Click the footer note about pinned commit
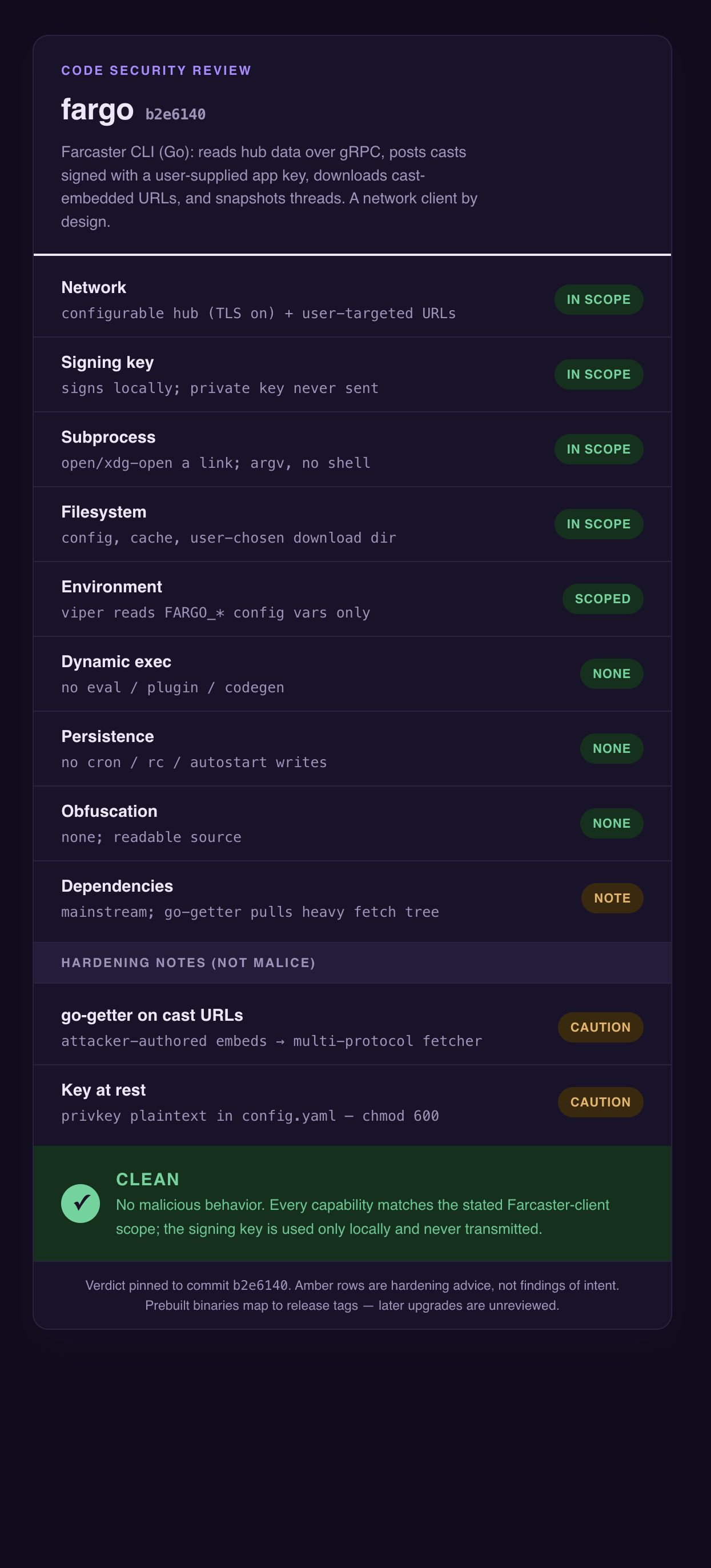This screenshot has height=1568, width=711. coord(352,1296)
